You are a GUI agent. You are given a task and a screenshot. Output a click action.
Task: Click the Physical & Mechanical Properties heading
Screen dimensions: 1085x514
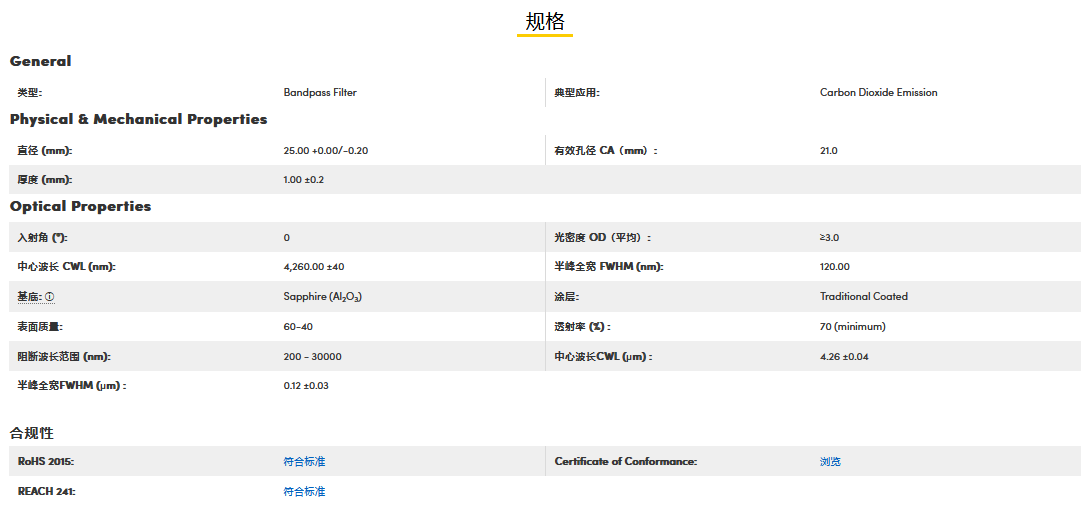pos(138,119)
